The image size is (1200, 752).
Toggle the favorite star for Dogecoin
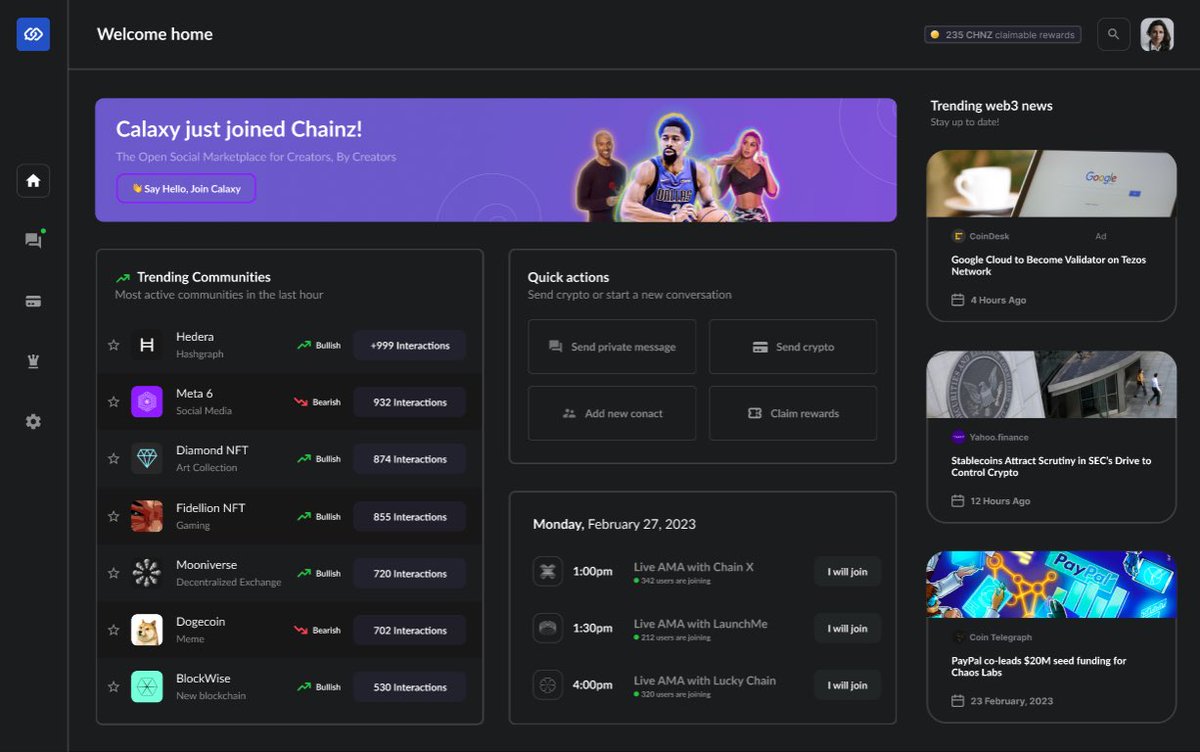[x=113, y=630]
